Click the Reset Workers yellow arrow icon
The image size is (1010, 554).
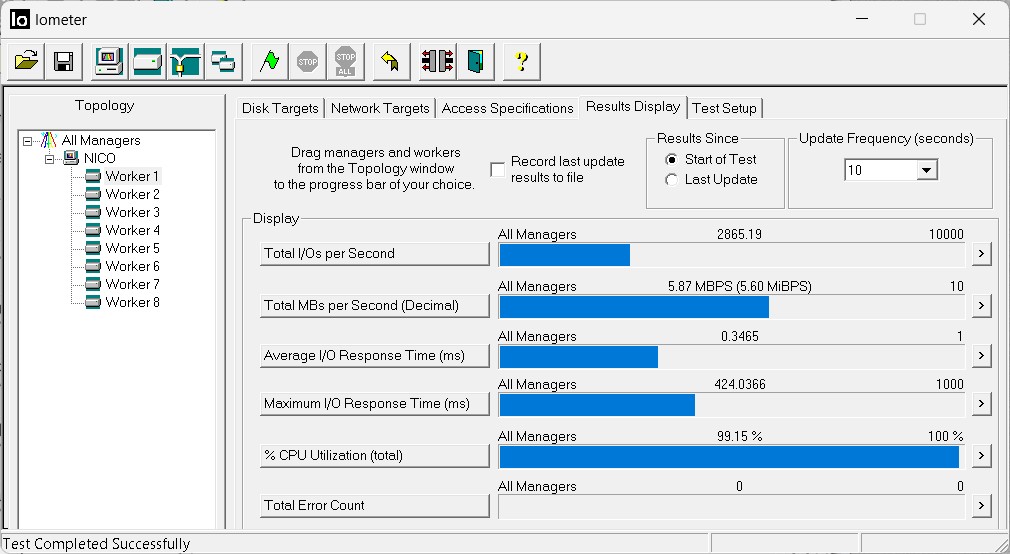click(x=390, y=62)
